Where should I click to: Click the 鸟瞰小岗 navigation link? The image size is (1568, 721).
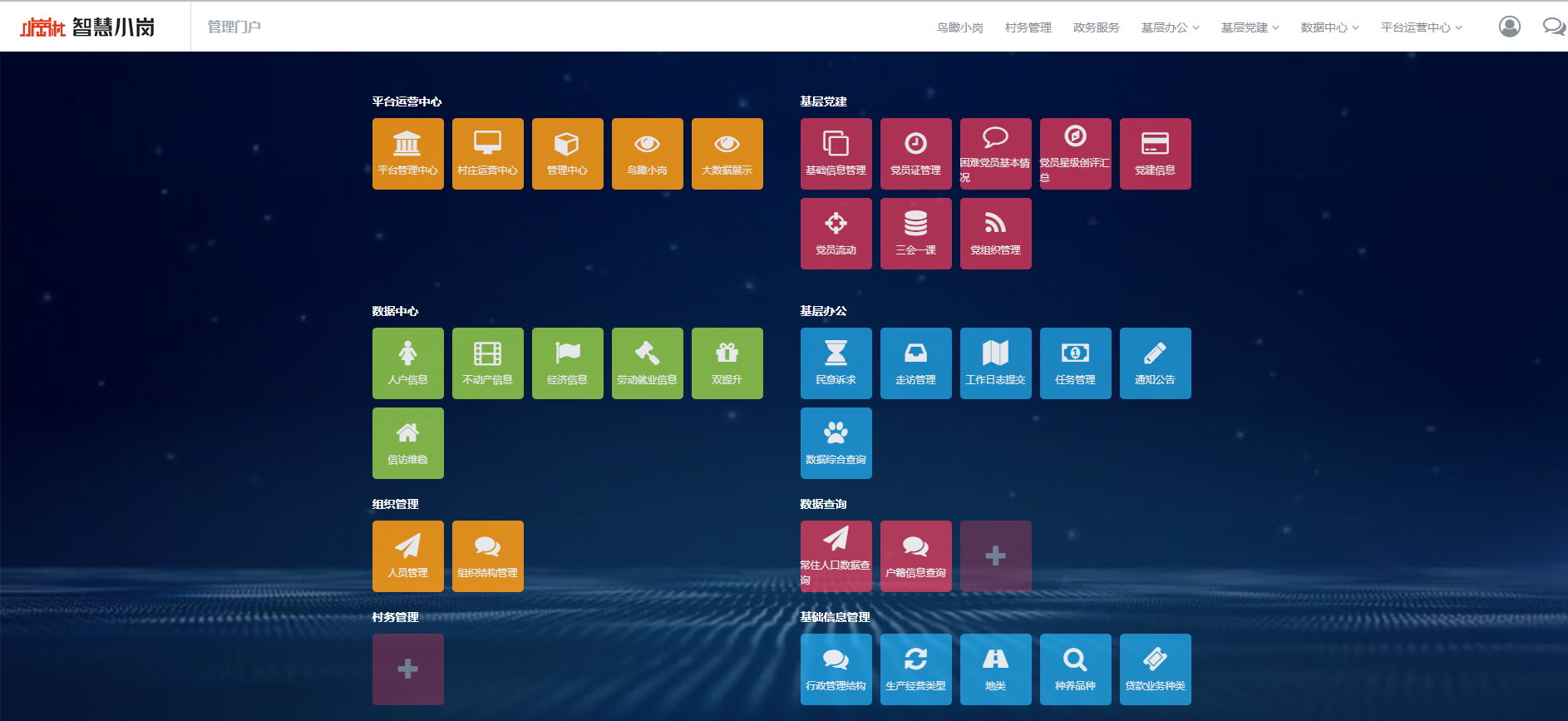click(x=959, y=27)
